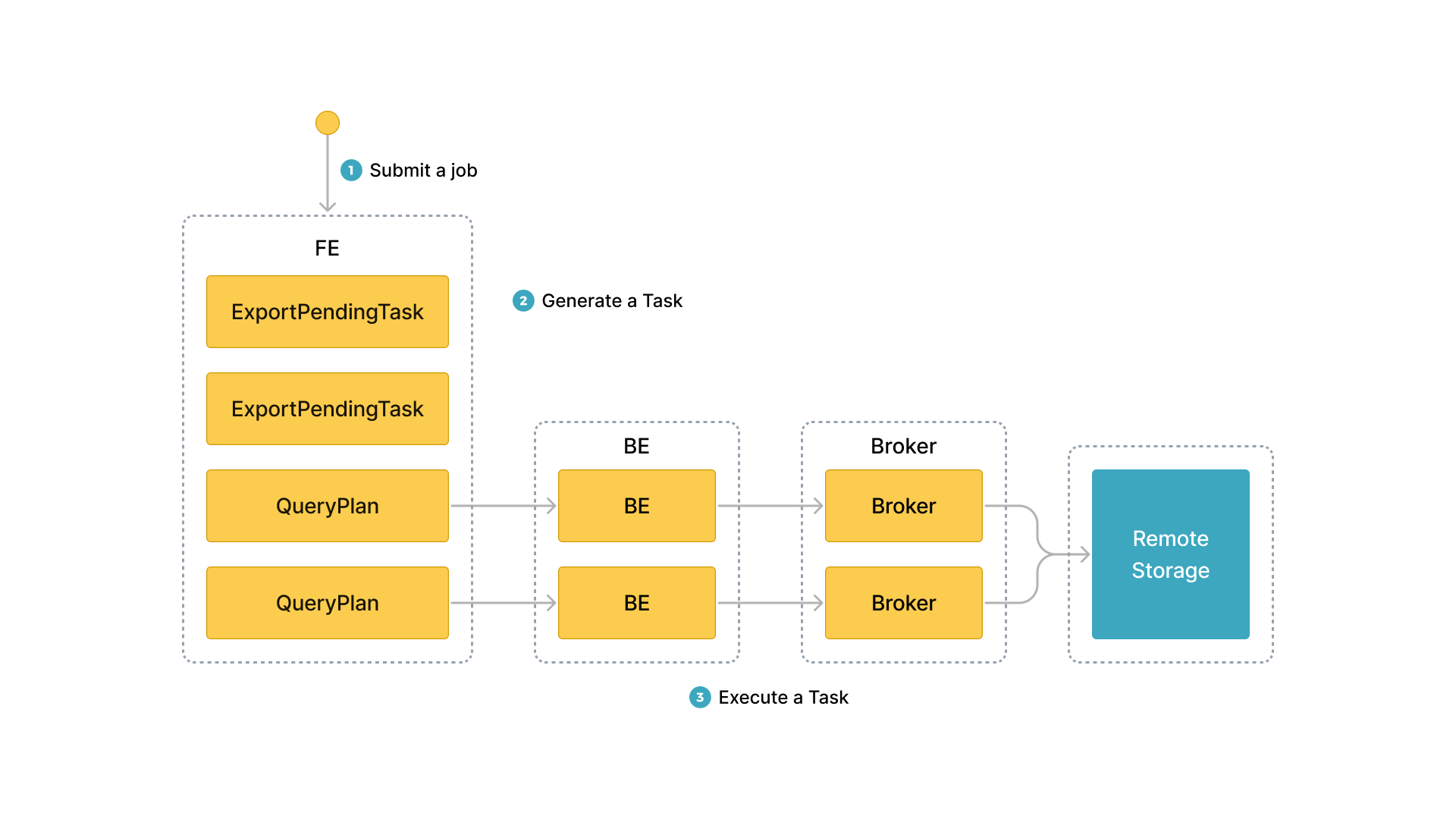
Task: Click the step 3 number badge
Action: pos(700,698)
